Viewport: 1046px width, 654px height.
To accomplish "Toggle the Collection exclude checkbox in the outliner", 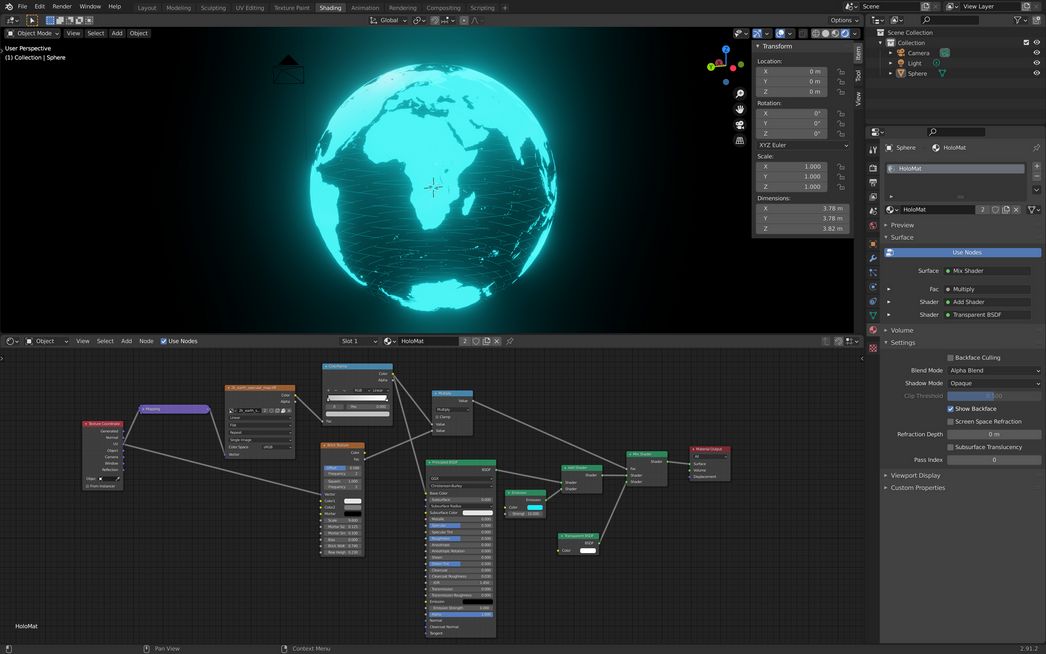I will (x=1026, y=43).
